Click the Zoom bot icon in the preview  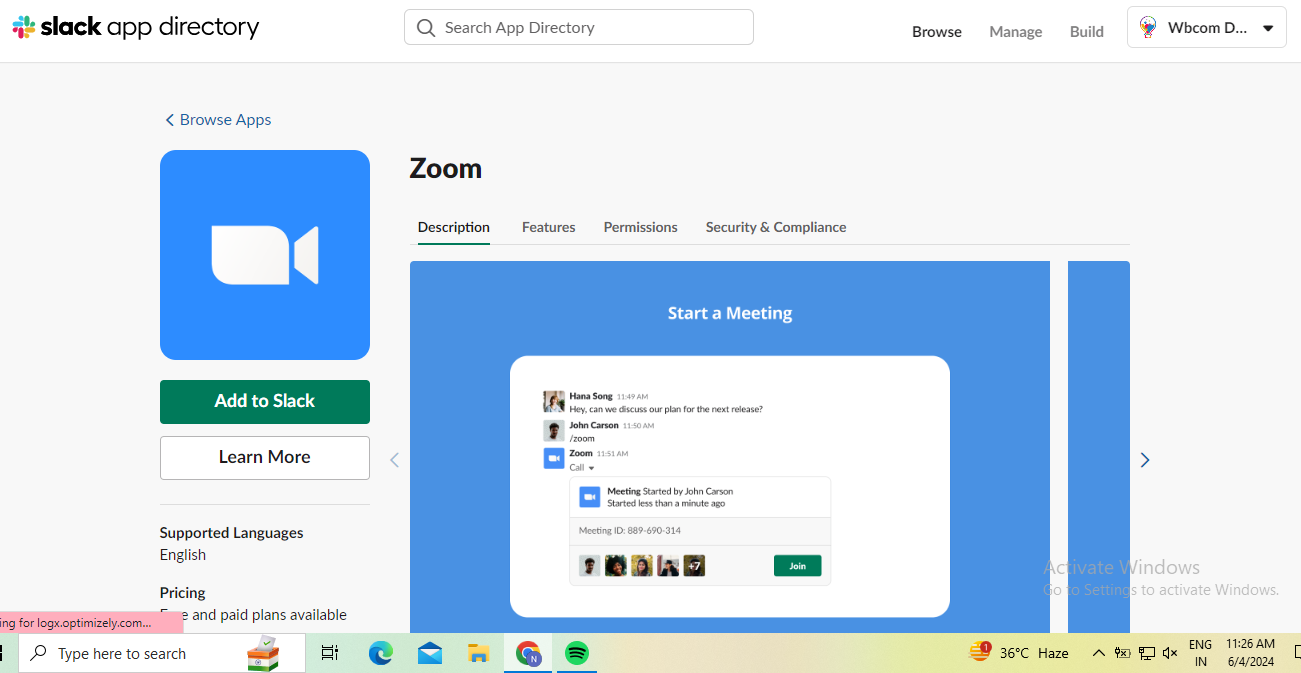click(554, 458)
